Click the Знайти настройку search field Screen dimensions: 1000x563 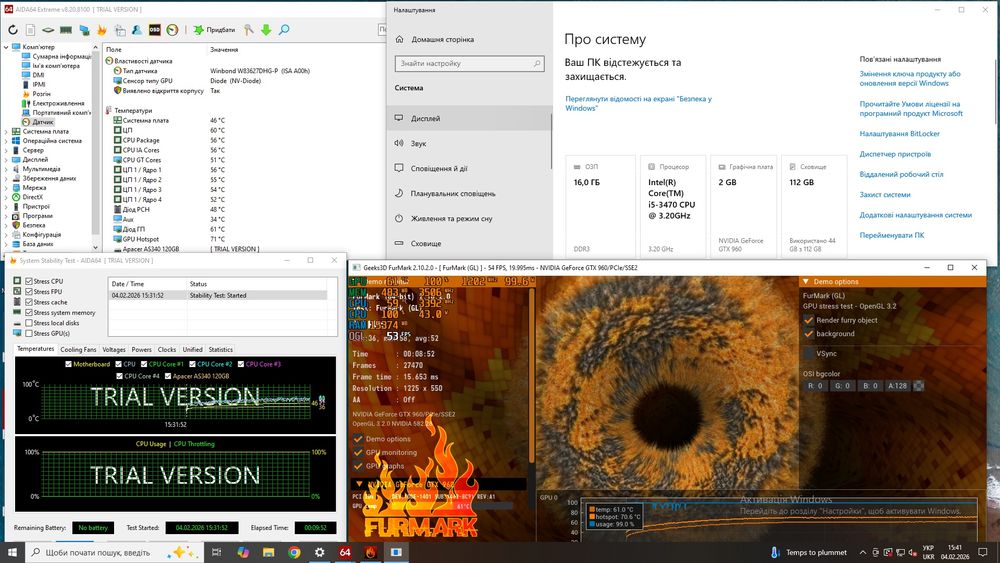coord(469,63)
